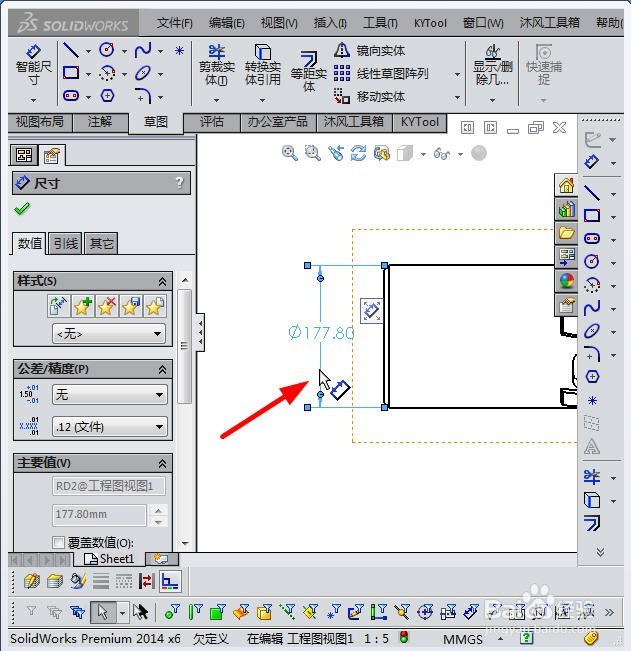Click help icon in status bar
The image size is (631, 651).
[526, 637]
